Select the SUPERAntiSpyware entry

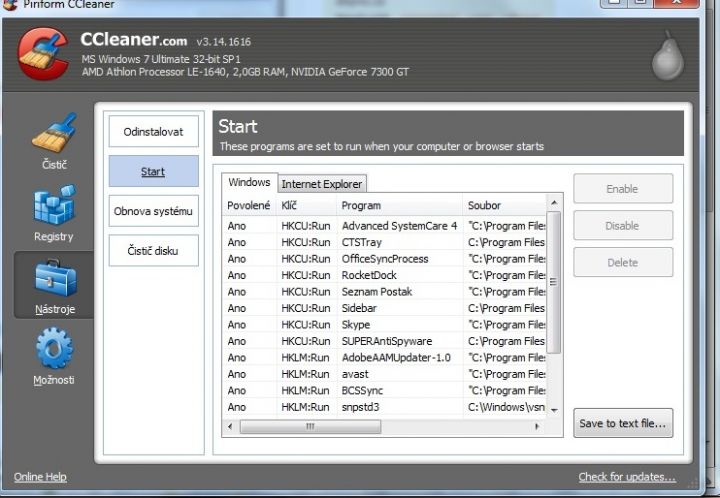click(385, 341)
